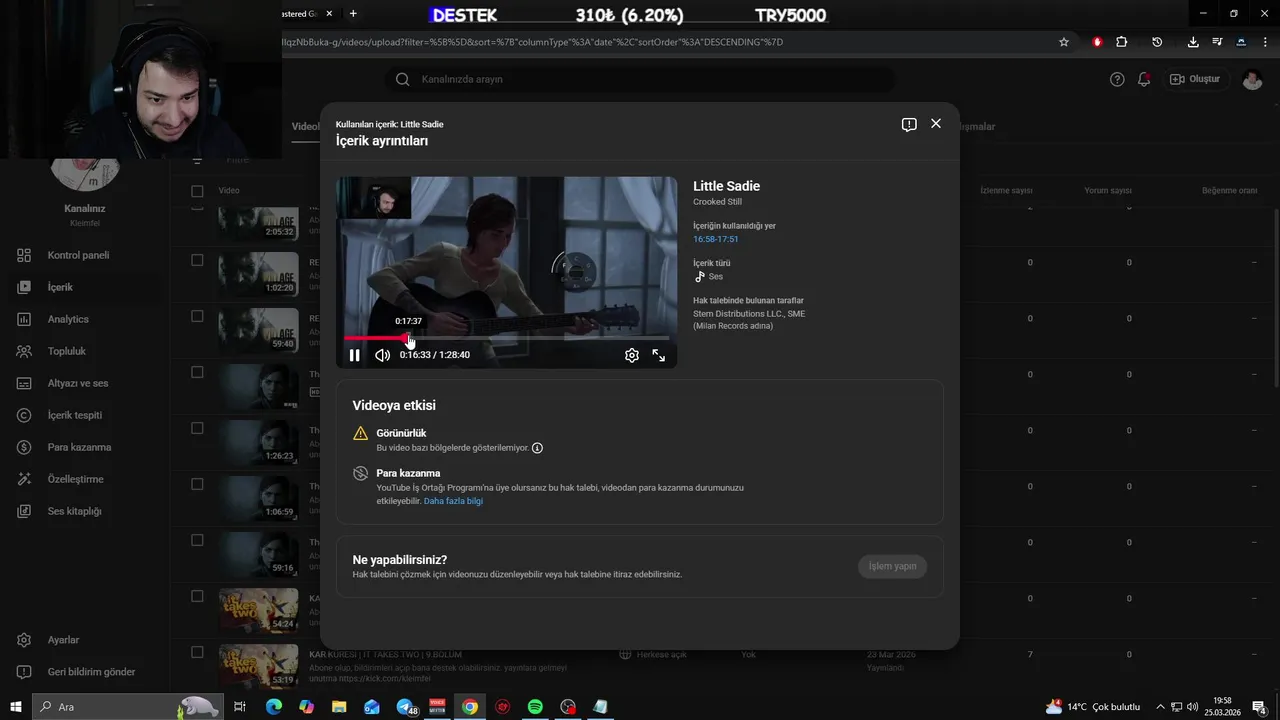Open account avatar menu

[1252, 79]
